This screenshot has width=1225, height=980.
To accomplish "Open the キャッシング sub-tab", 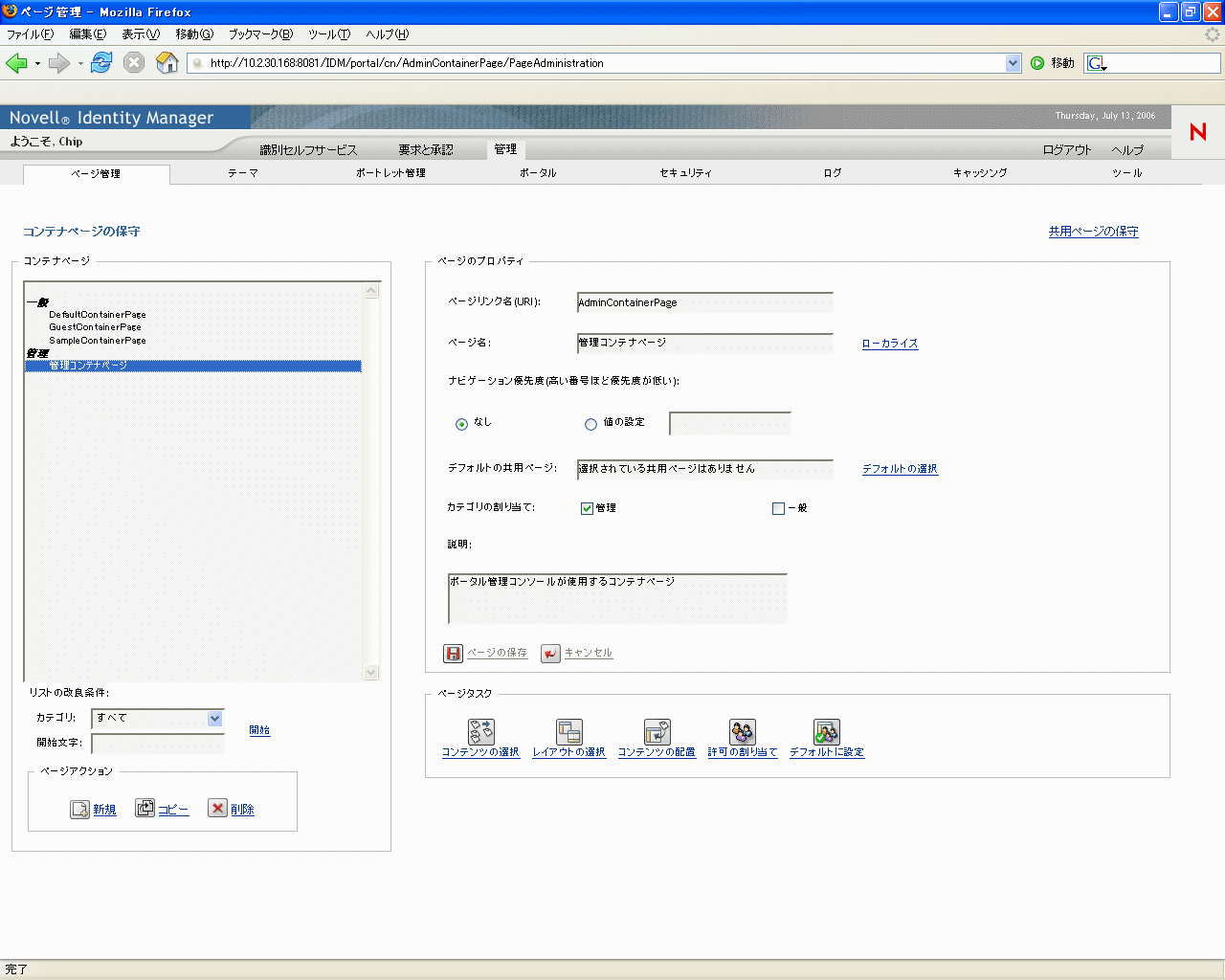I will point(980,173).
